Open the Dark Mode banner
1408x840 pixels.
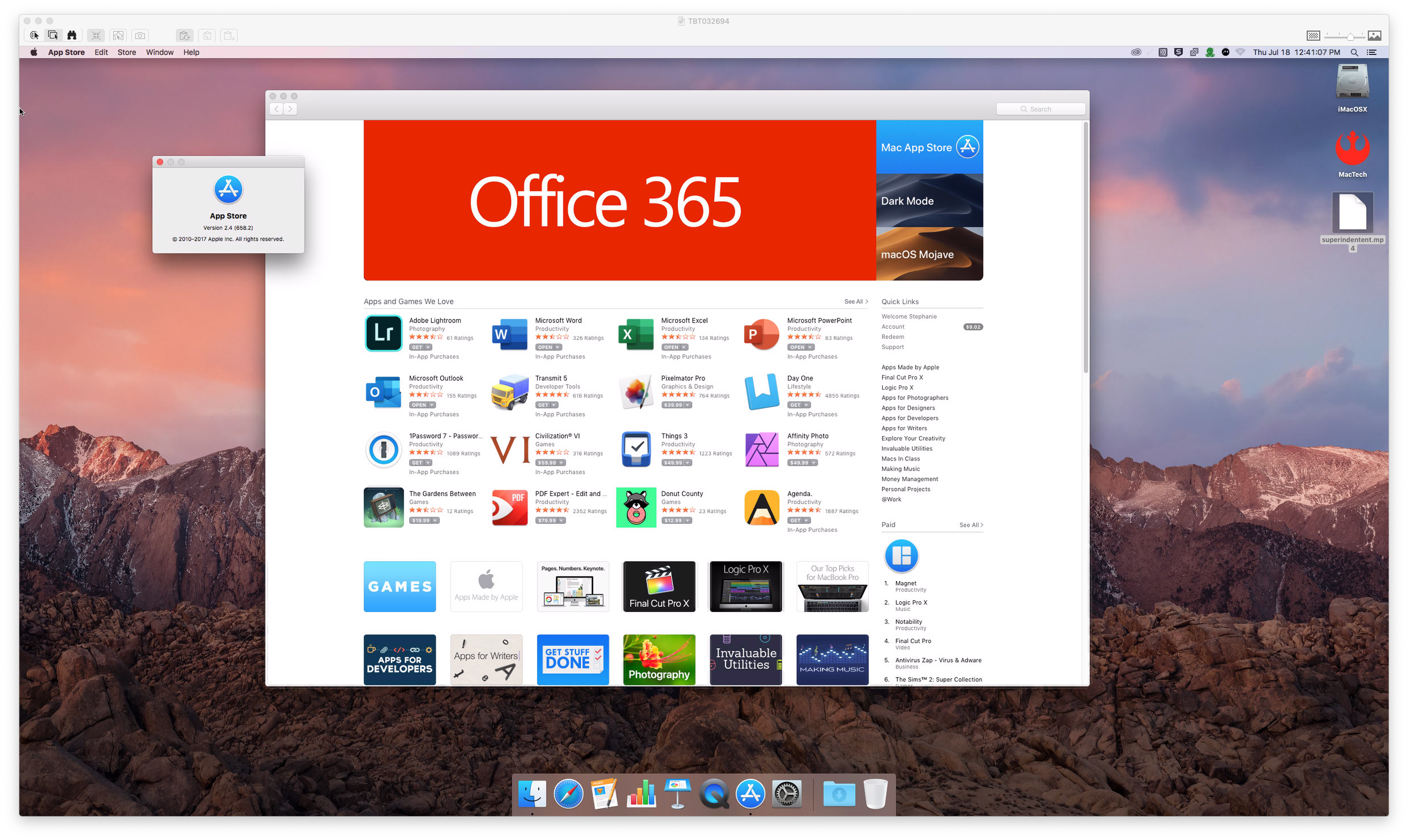tap(929, 201)
